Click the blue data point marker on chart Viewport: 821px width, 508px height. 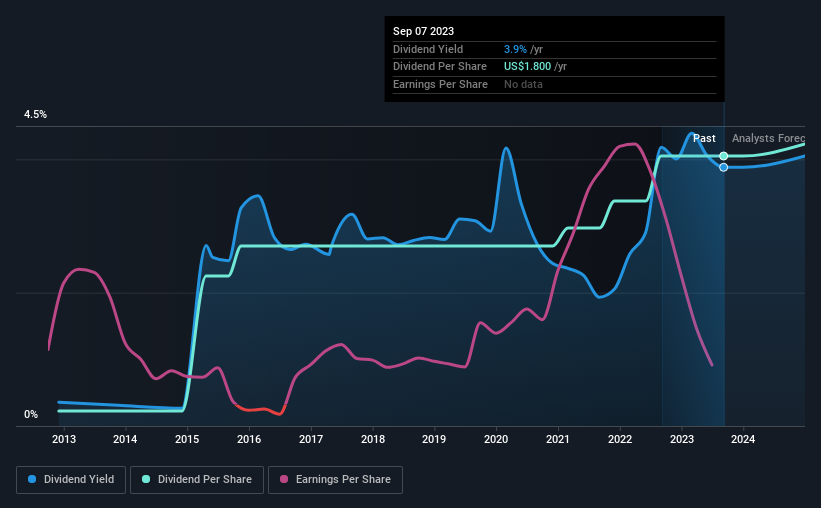724,168
